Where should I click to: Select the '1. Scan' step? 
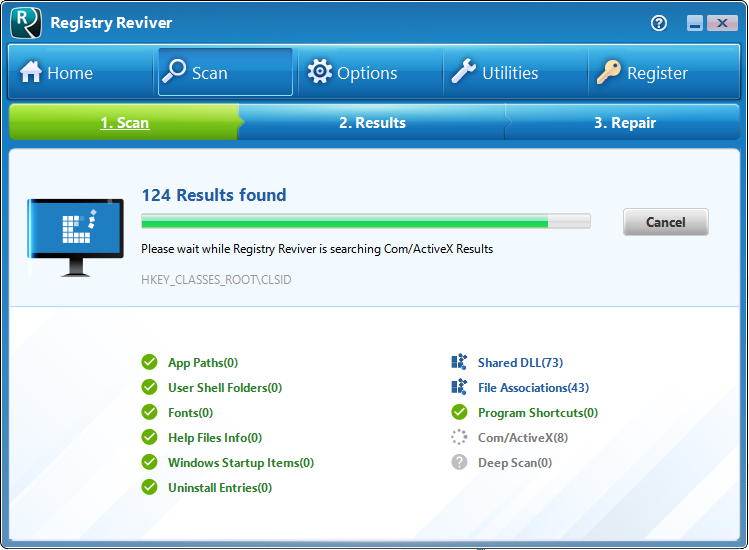[x=125, y=123]
